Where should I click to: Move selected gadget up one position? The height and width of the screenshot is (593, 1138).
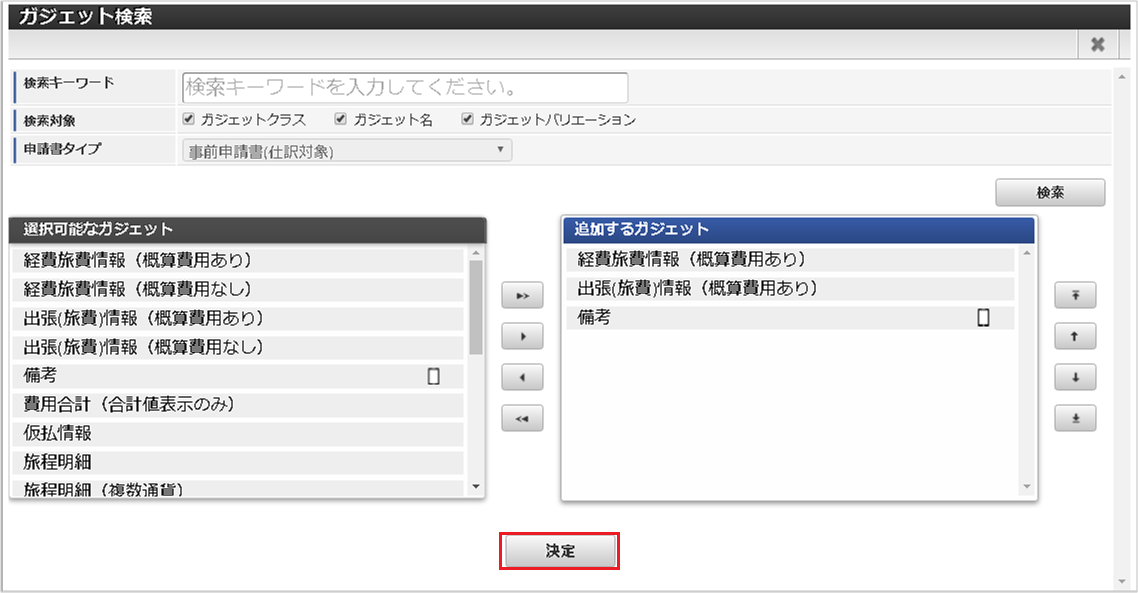(x=1075, y=336)
